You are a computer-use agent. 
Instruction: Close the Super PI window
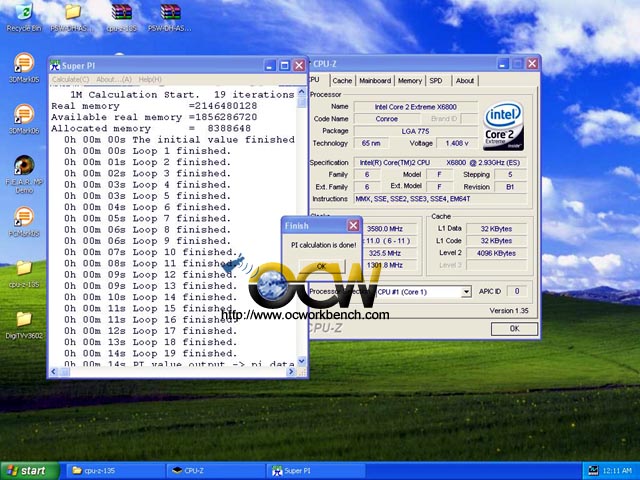299,66
